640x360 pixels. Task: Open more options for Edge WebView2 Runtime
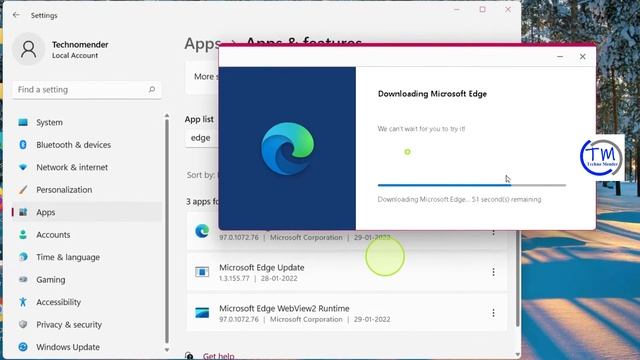[493, 313]
